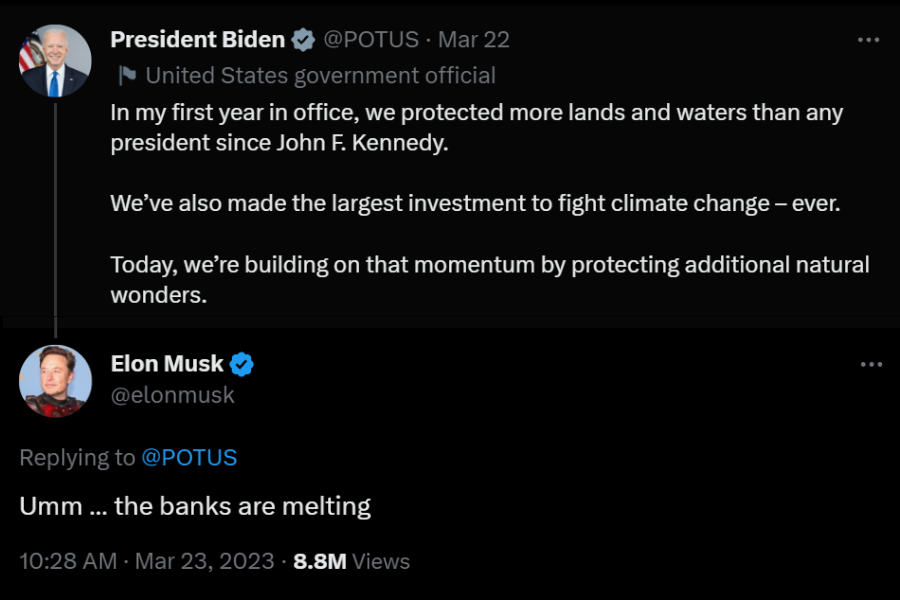Open more options on President Biden's tweet
Viewport: 900px width, 600px height.
869,40
